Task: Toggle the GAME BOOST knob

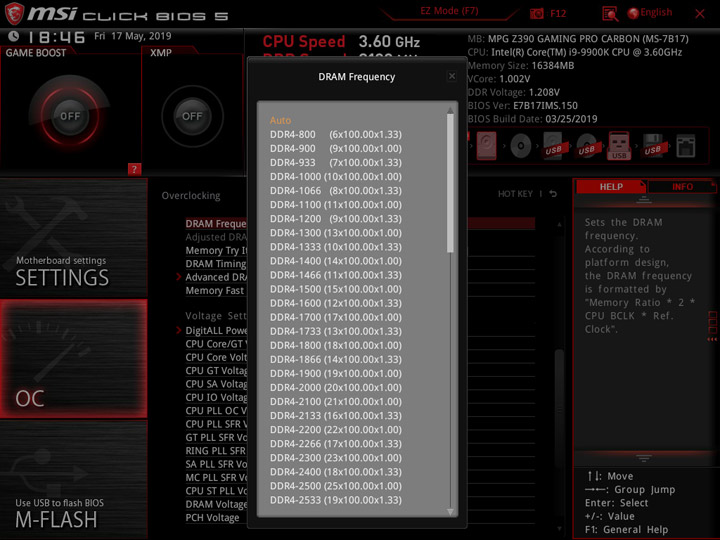Action: tap(70, 116)
